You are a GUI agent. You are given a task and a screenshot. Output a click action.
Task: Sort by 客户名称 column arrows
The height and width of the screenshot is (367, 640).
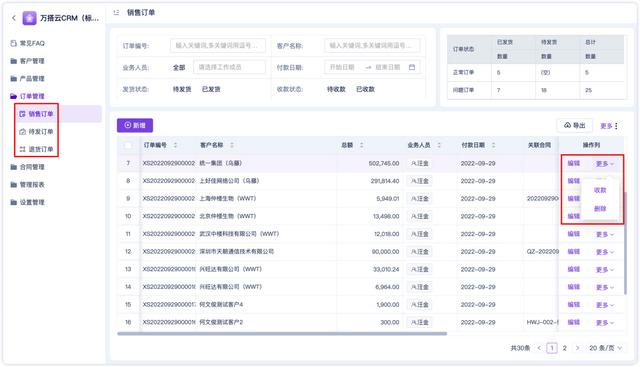232,145
